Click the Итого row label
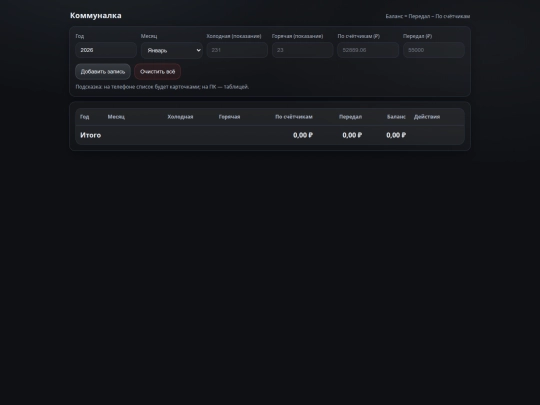The height and width of the screenshot is (405, 540). [91, 135]
